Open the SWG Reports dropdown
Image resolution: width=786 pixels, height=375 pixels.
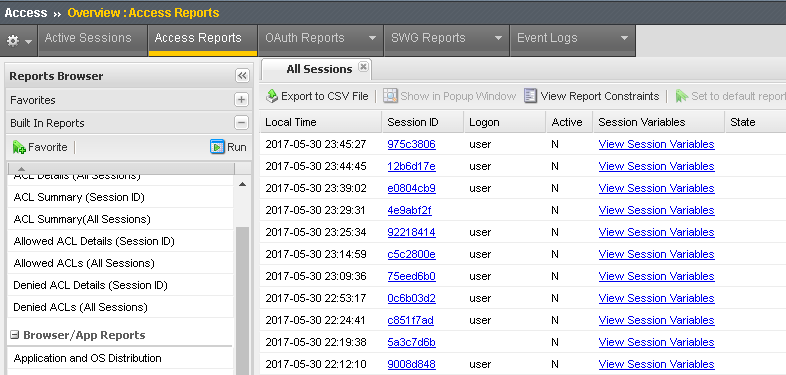tap(498, 38)
